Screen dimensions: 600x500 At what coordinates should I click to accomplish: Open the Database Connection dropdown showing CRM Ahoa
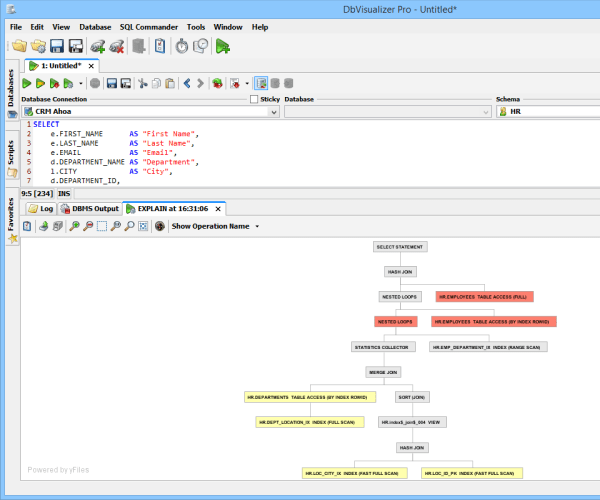click(149, 112)
